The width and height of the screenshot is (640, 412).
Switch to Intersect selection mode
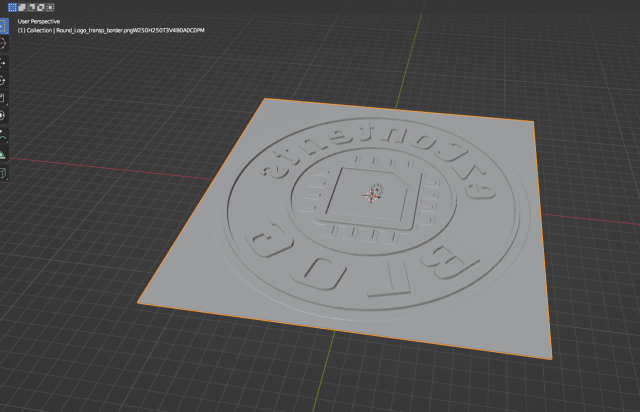point(50,7)
